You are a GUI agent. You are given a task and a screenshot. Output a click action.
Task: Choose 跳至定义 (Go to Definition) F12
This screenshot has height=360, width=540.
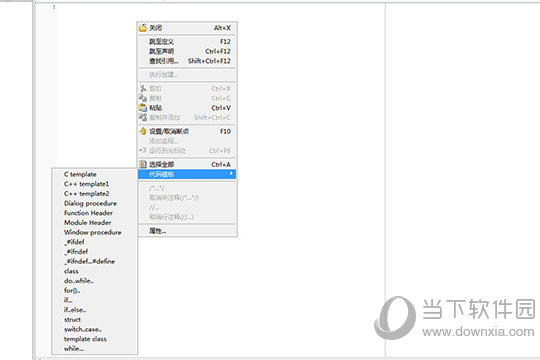pyautogui.click(x=187, y=42)
